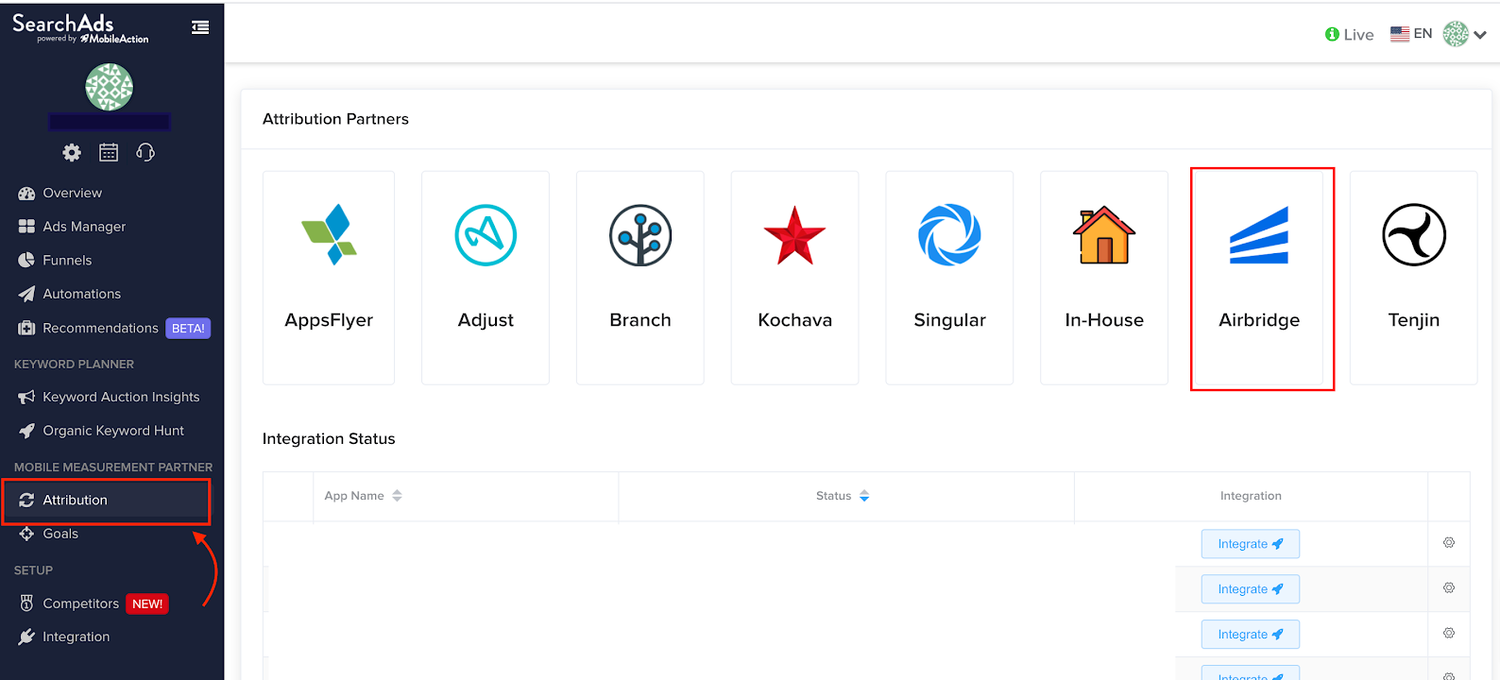Change language with EN flag selector
This screenshot has height=680, width=1500.
point(1411,34)
